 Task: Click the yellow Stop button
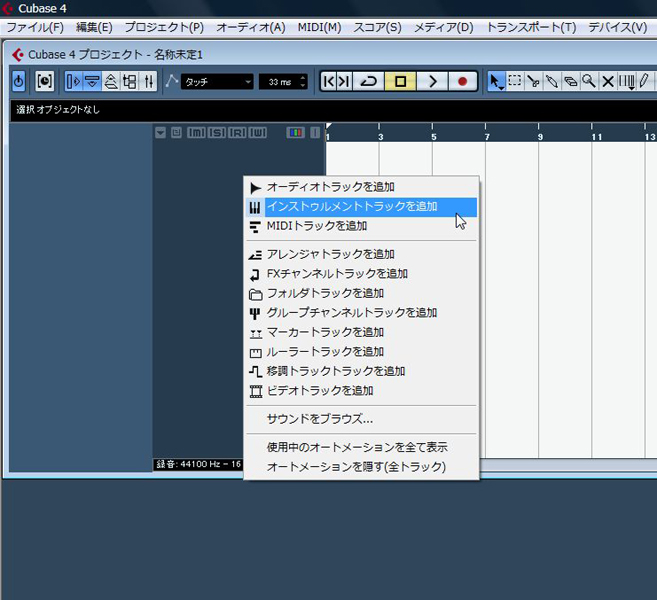coord(401,81)
